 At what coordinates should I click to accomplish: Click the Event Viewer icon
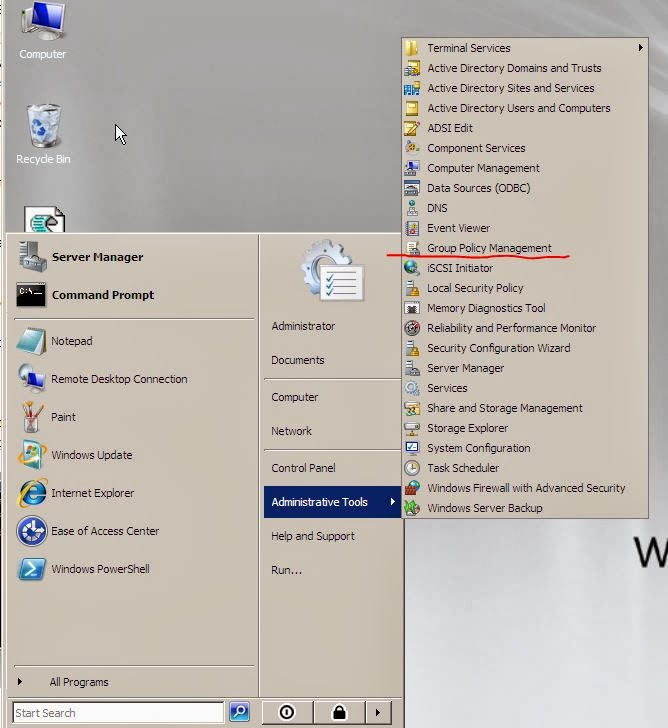tap(412, 228)
